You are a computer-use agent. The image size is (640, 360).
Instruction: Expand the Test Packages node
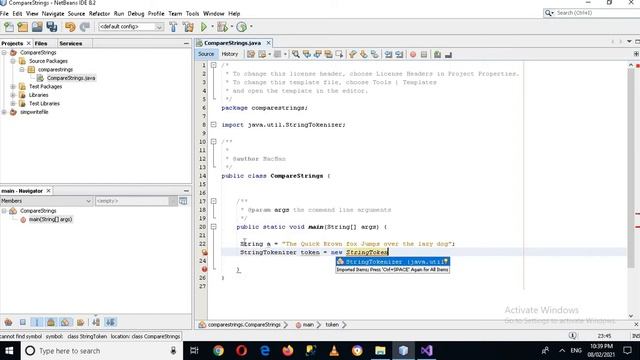point(13,87)
